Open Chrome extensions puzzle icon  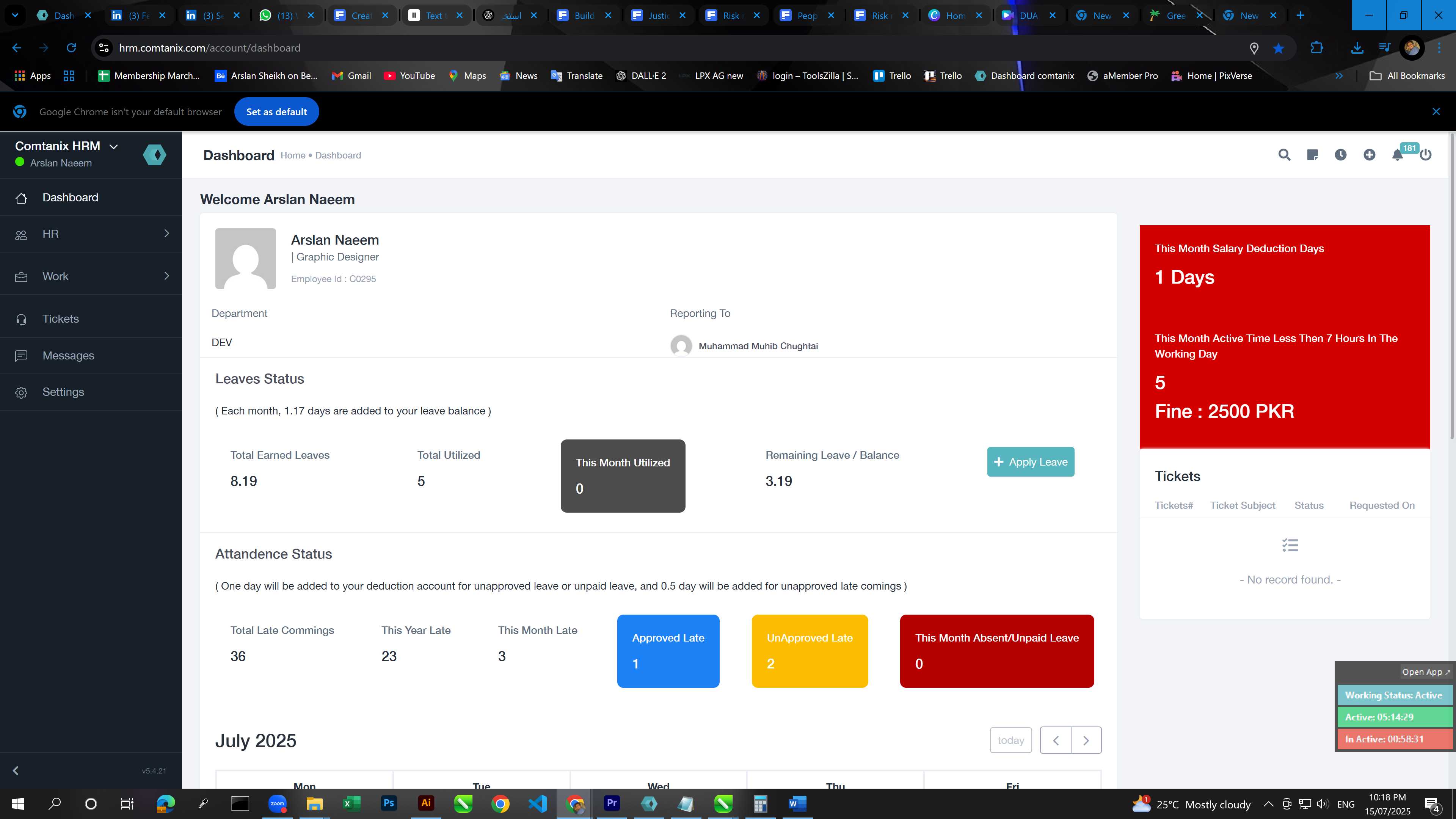click(1317, 48)
